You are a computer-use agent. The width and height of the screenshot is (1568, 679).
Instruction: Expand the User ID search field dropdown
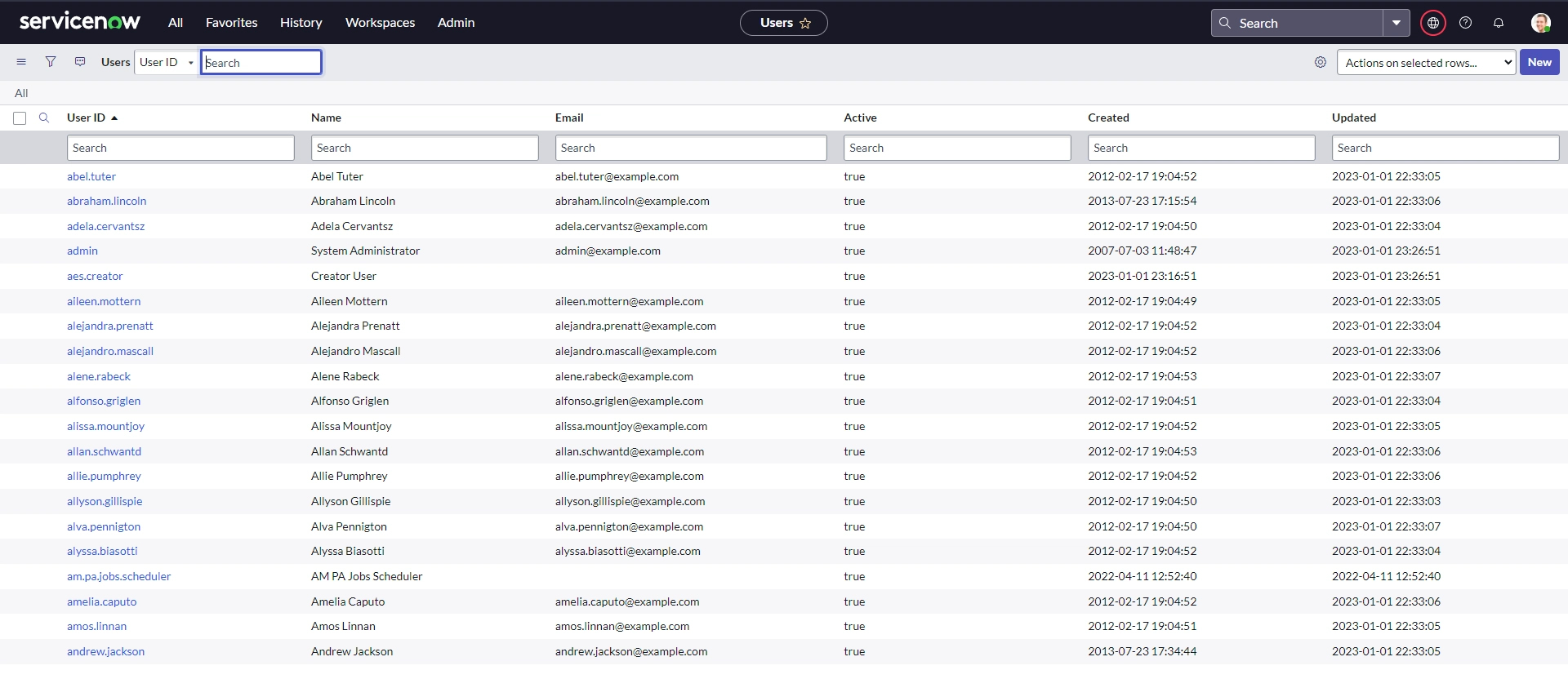tap(167, 62)
